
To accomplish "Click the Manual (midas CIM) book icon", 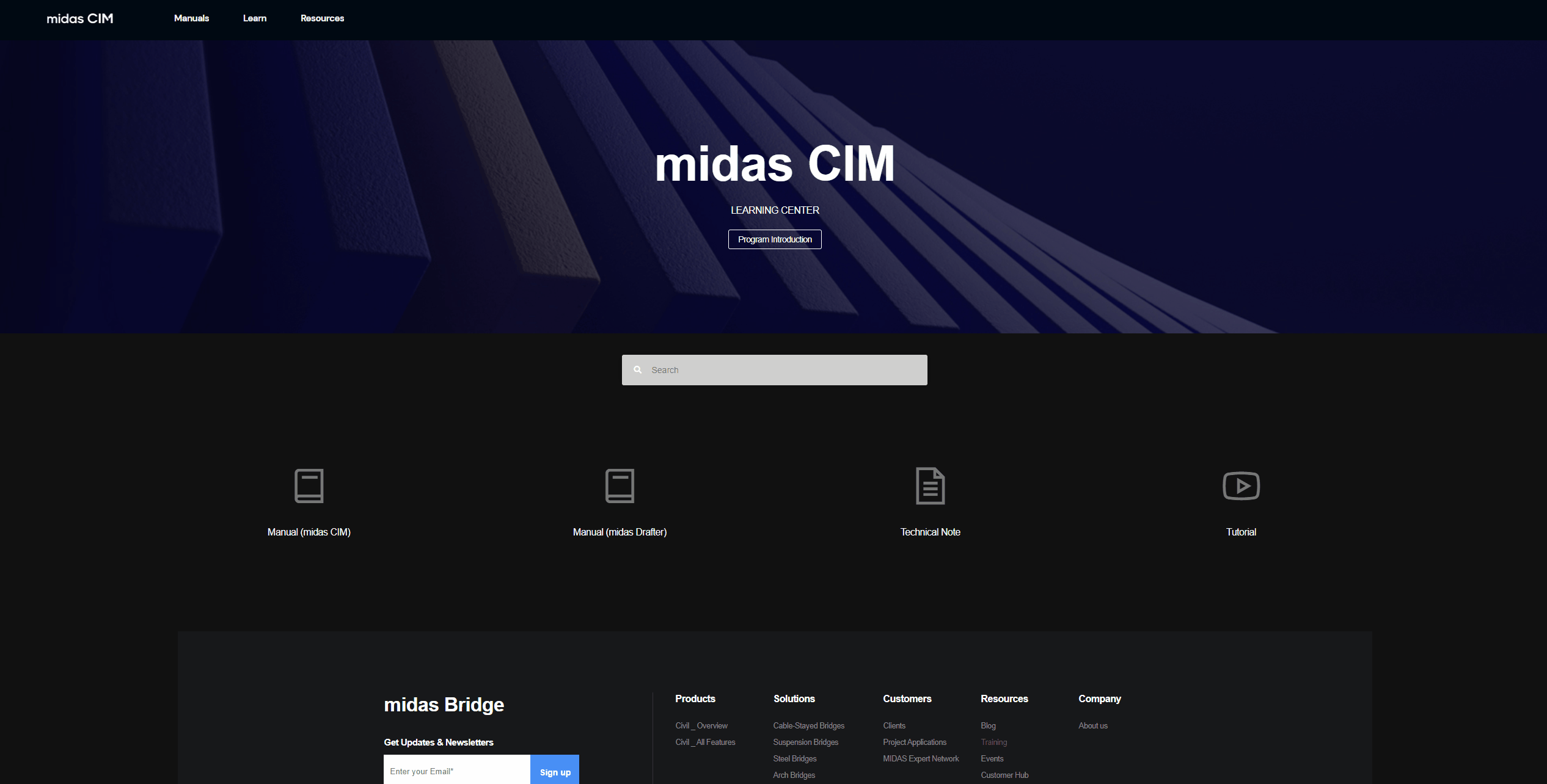I will coord(309,486).
